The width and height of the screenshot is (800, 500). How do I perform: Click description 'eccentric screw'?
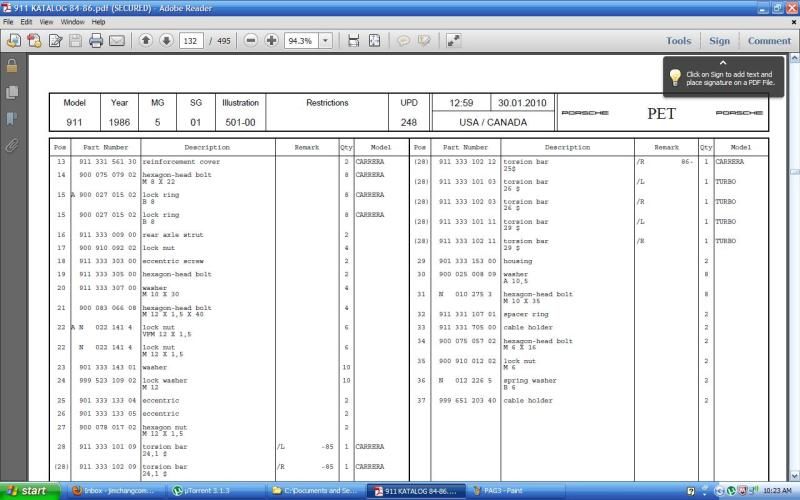(x=173, y=261)
